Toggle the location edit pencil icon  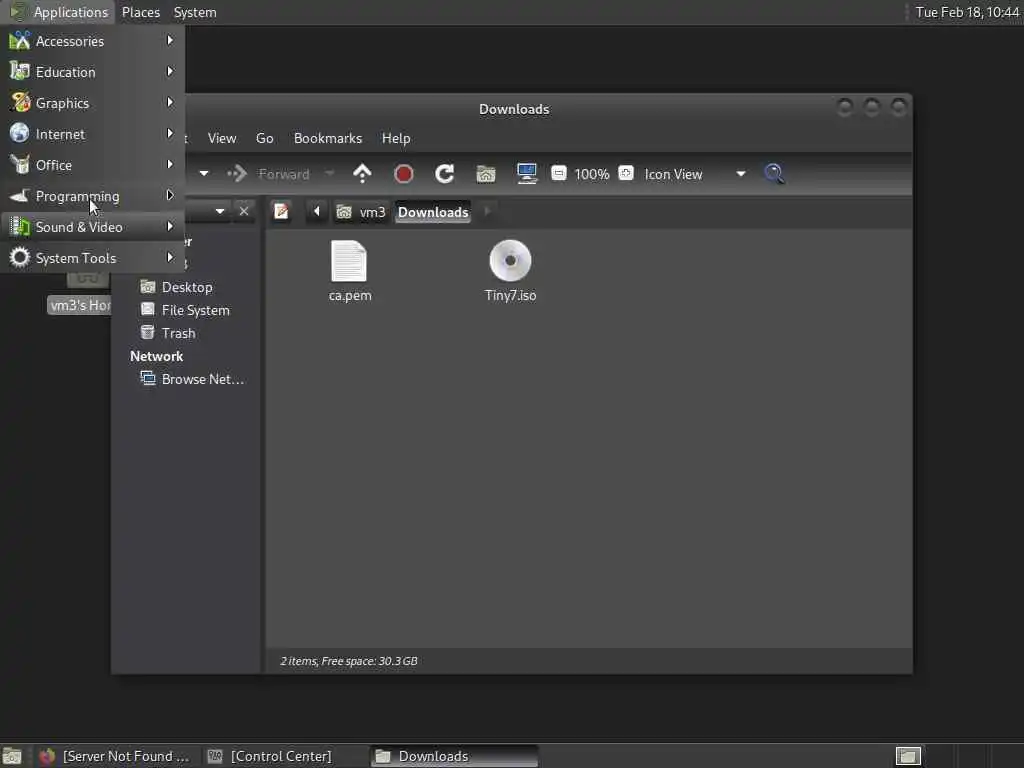[x=281, y=212]
